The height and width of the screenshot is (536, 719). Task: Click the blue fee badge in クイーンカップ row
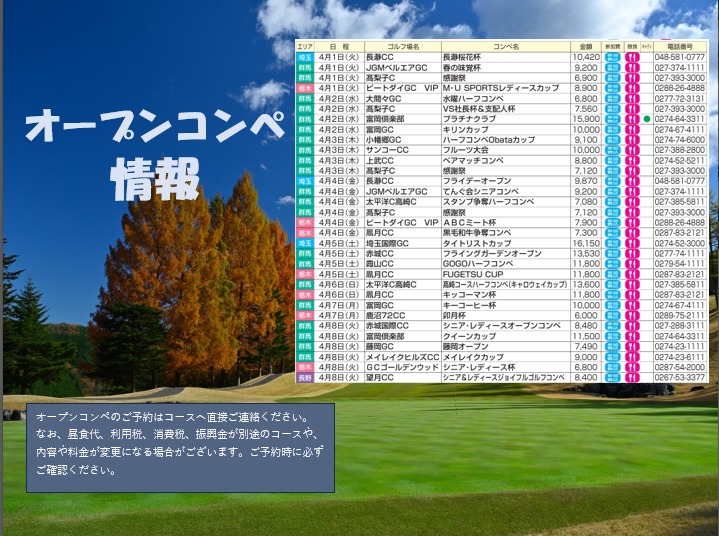(613, 336)
